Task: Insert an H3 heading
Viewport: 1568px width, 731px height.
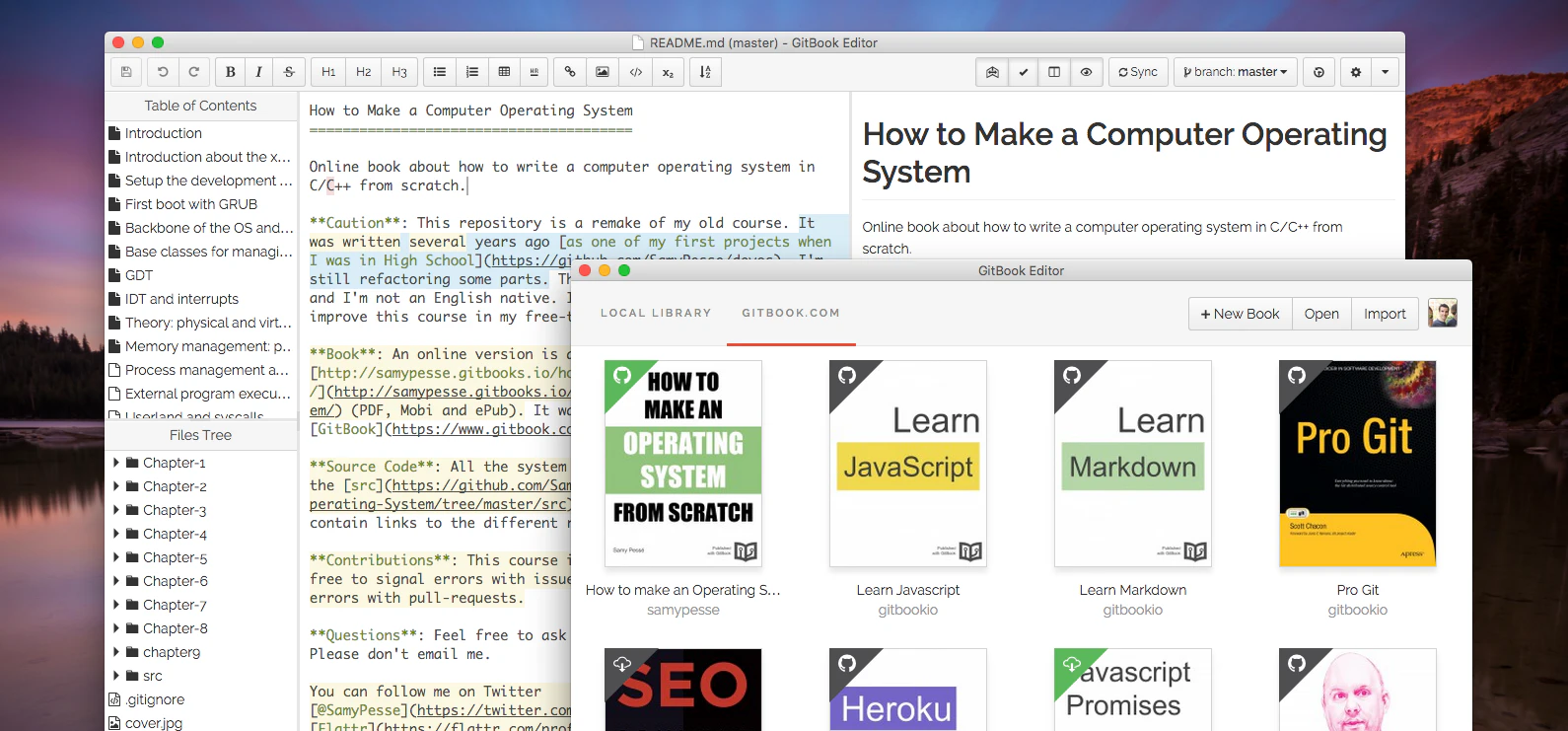Action: pos(399,72)
